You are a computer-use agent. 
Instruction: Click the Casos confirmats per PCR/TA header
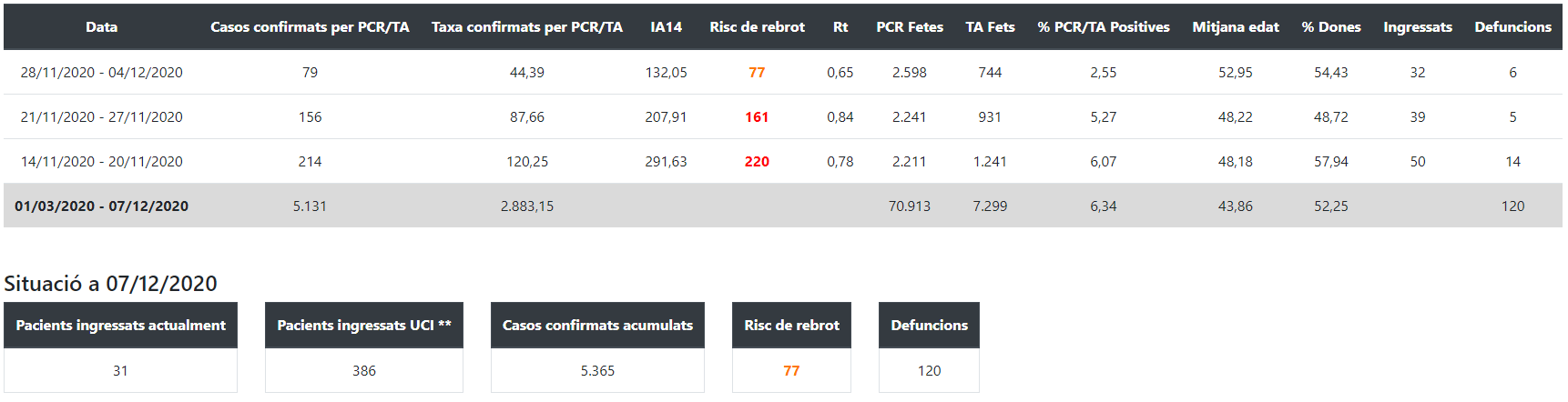tap(310, 27)
